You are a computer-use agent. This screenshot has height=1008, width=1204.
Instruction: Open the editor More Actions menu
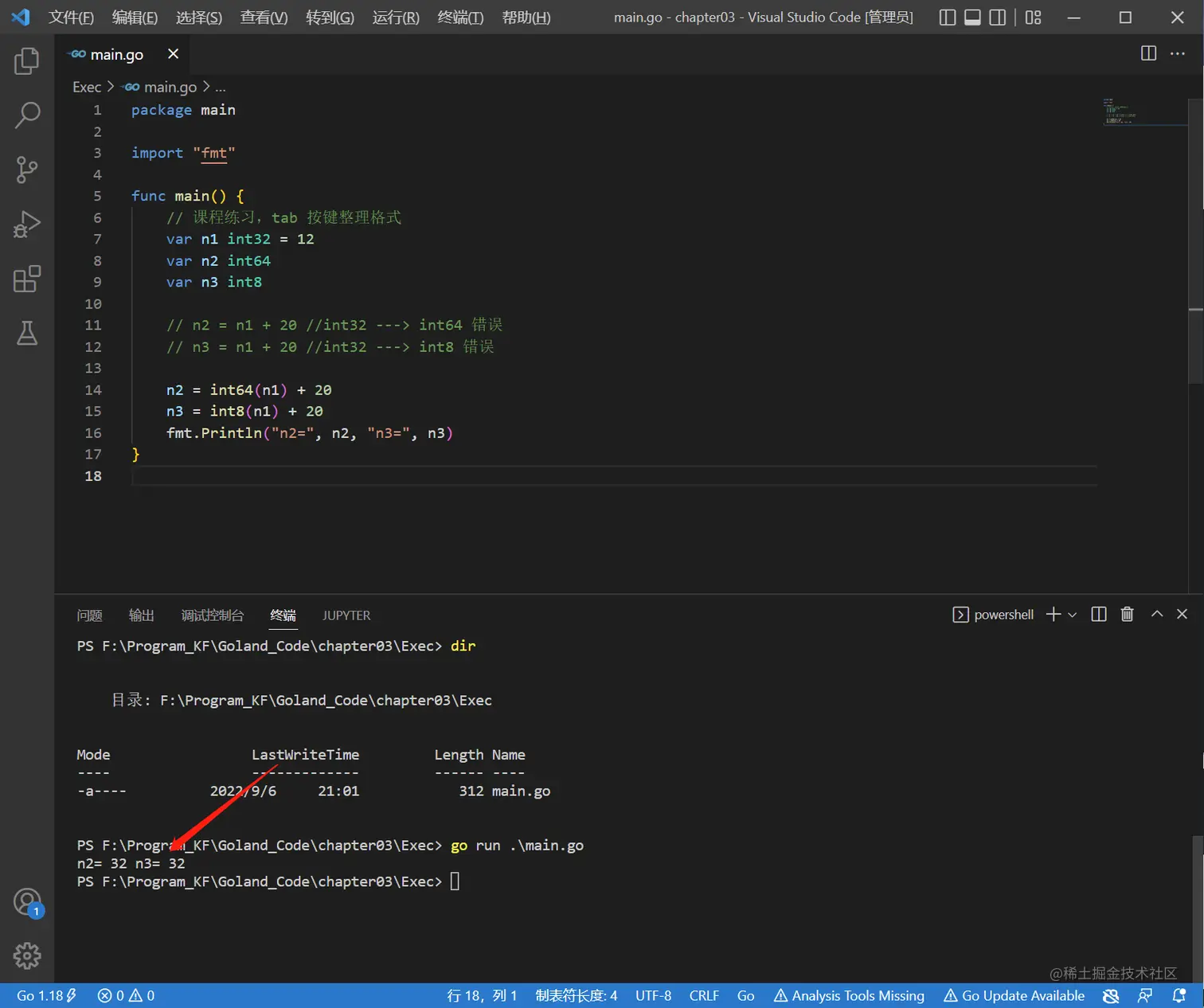1178,53
